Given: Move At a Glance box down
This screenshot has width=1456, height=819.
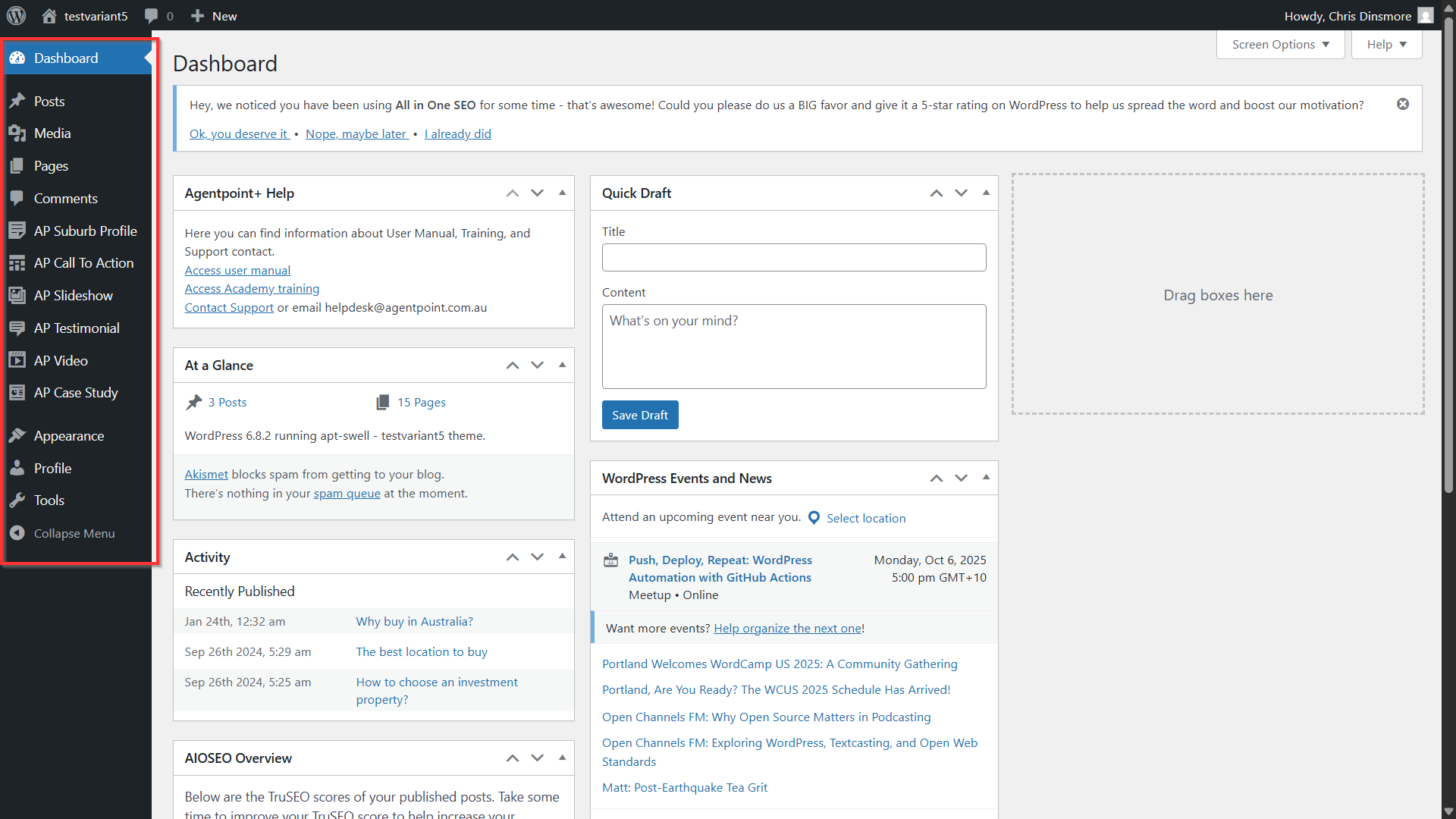Looking at the screenshot, I should coord(538,366).
